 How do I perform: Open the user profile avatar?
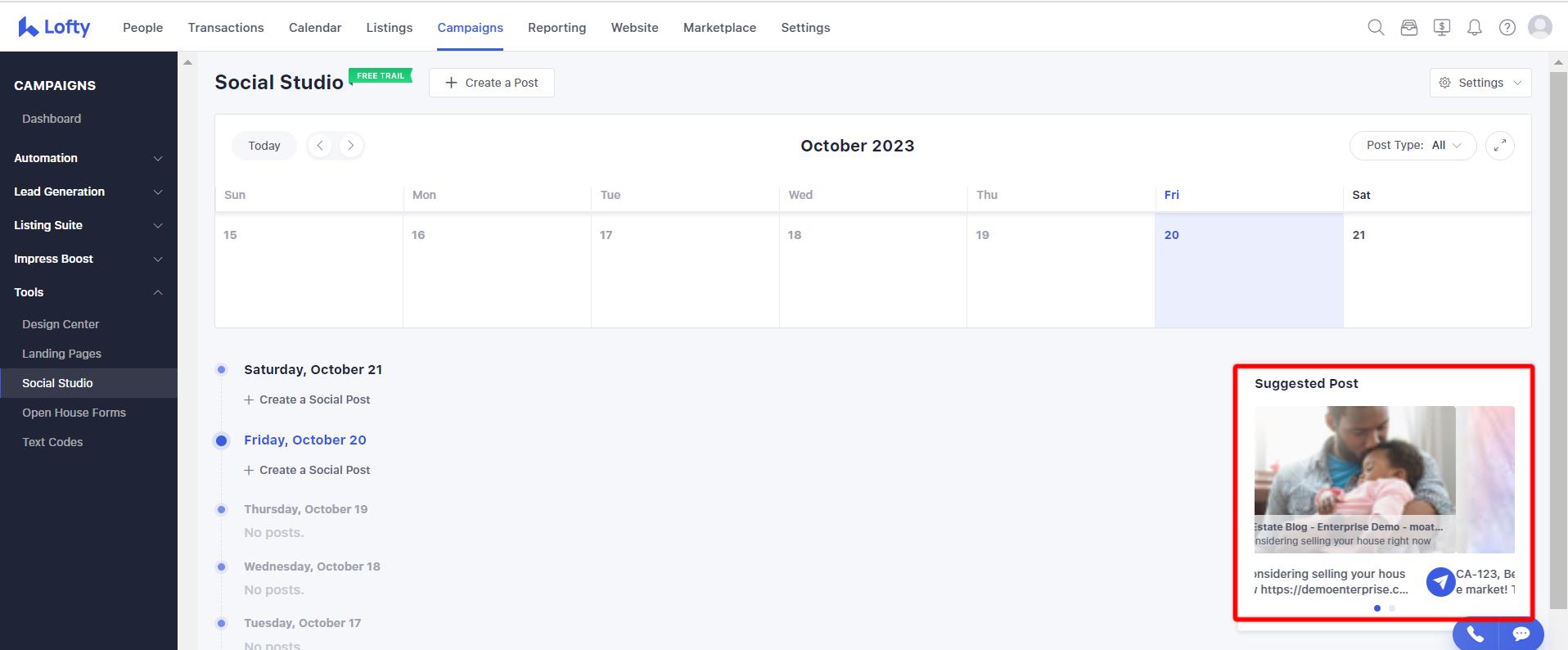point(1539,28)
